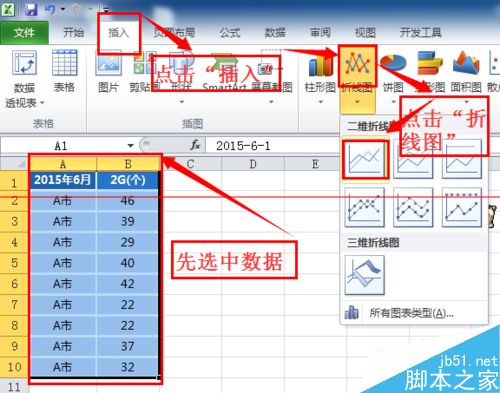Click the PivotTable (数据透视表) icon
This screenshot has height=393, width=500.
pyautogui.click(x=24, y=63)
